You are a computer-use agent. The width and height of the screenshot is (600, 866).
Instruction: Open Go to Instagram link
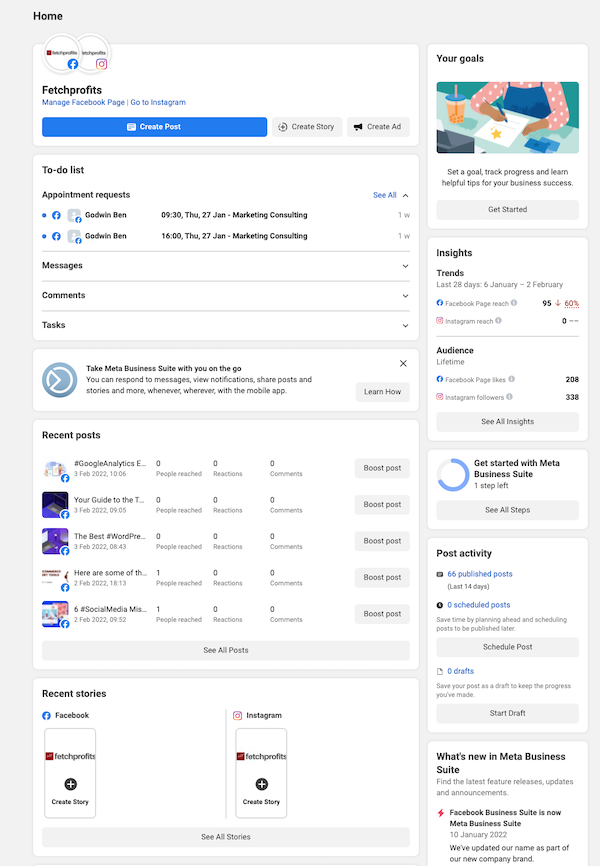click(x=158, y=102)
